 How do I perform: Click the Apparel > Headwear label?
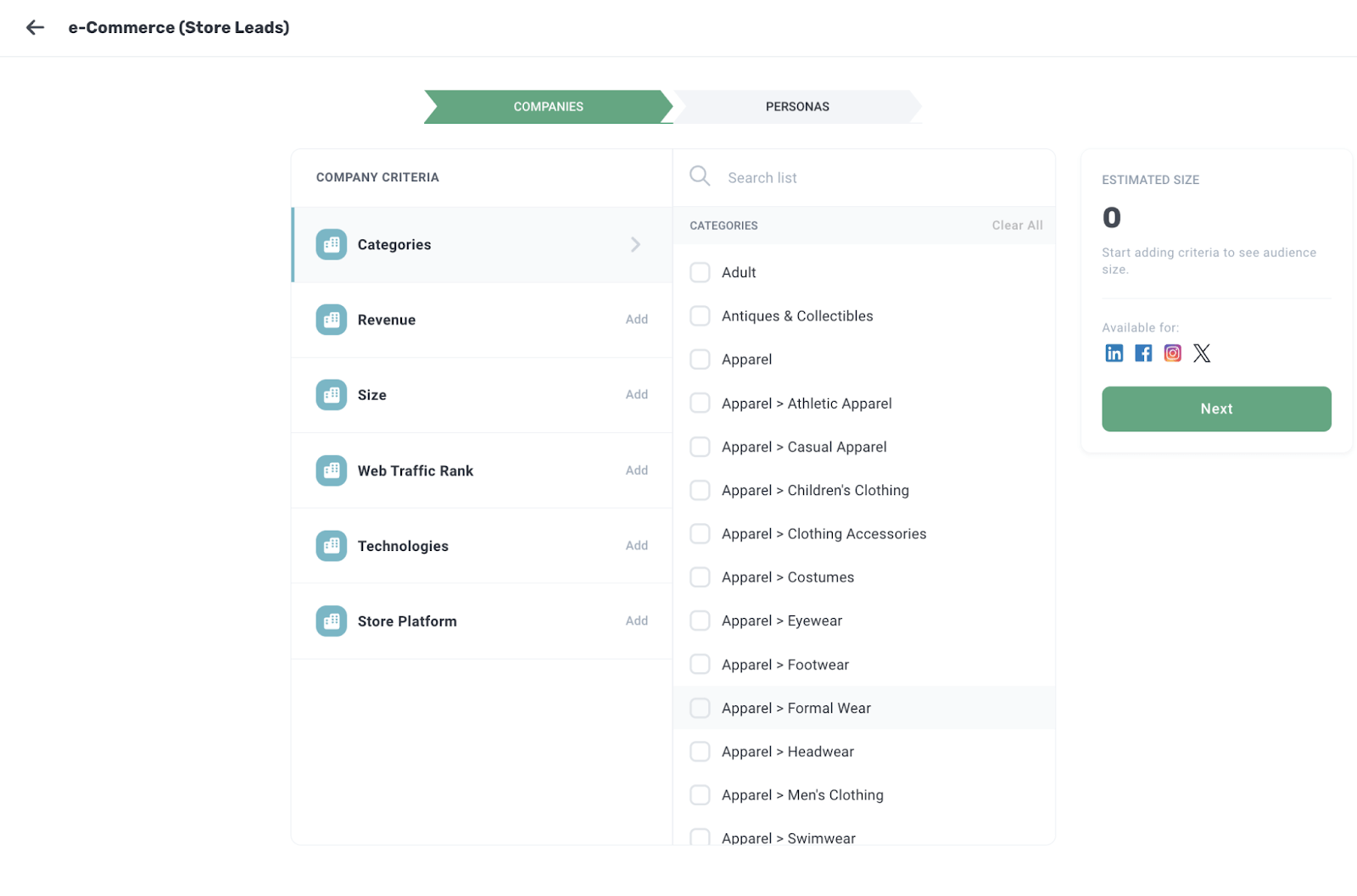(x=788, y=752)
